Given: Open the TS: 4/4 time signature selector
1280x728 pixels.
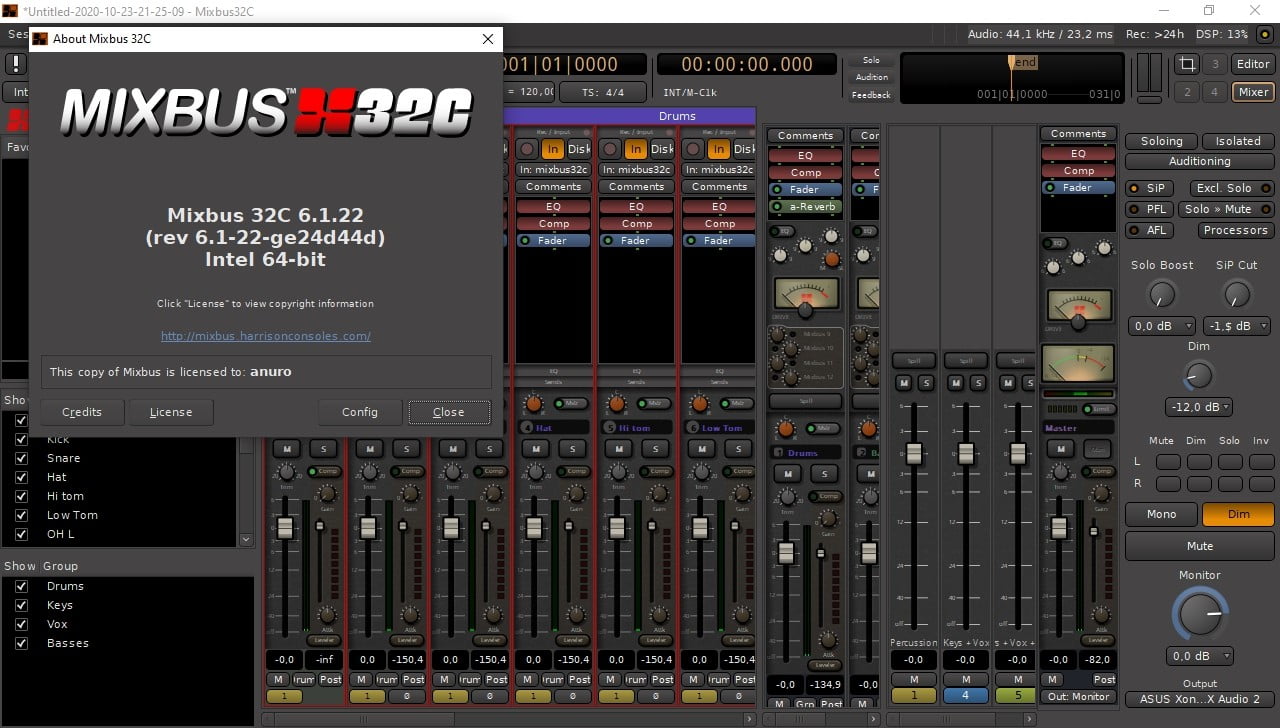Looking at the screenshot, I should (603, 92).
